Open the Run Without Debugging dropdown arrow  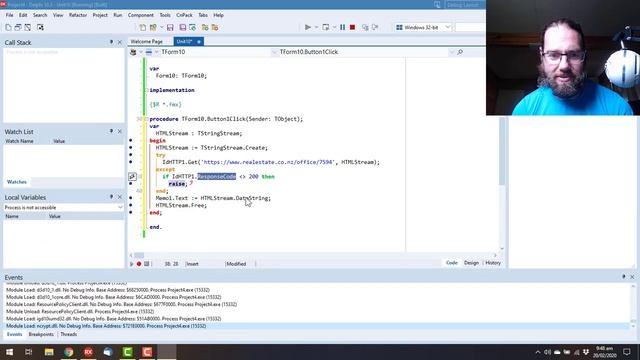point(334,27)
